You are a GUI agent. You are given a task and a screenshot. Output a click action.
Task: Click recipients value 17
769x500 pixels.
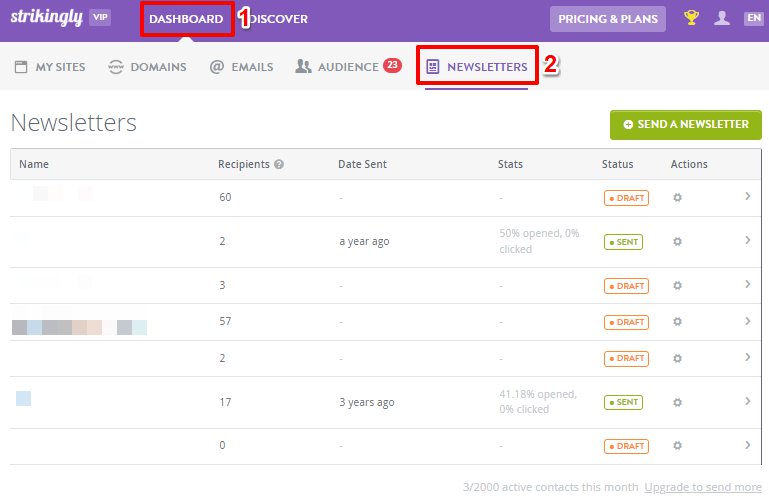pyautogui.click(x=225, y=402)
